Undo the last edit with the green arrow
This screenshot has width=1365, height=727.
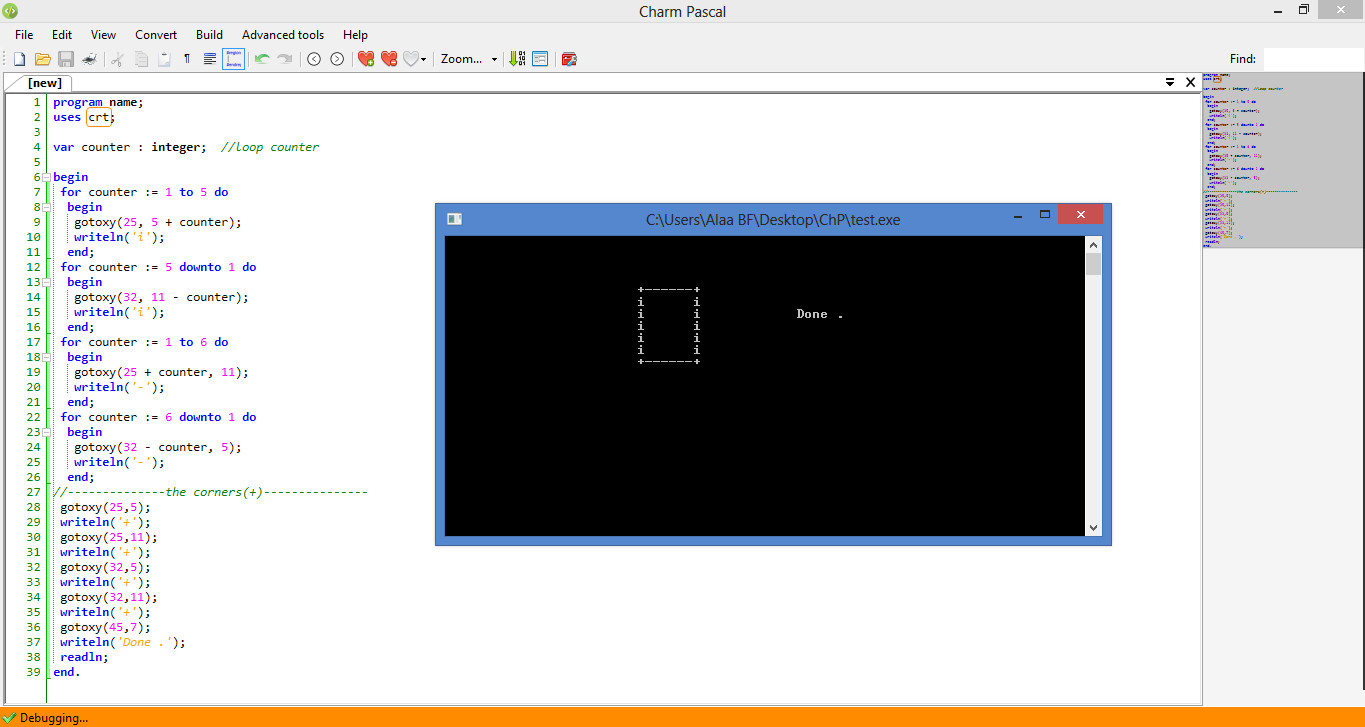[x=262, y=59]
